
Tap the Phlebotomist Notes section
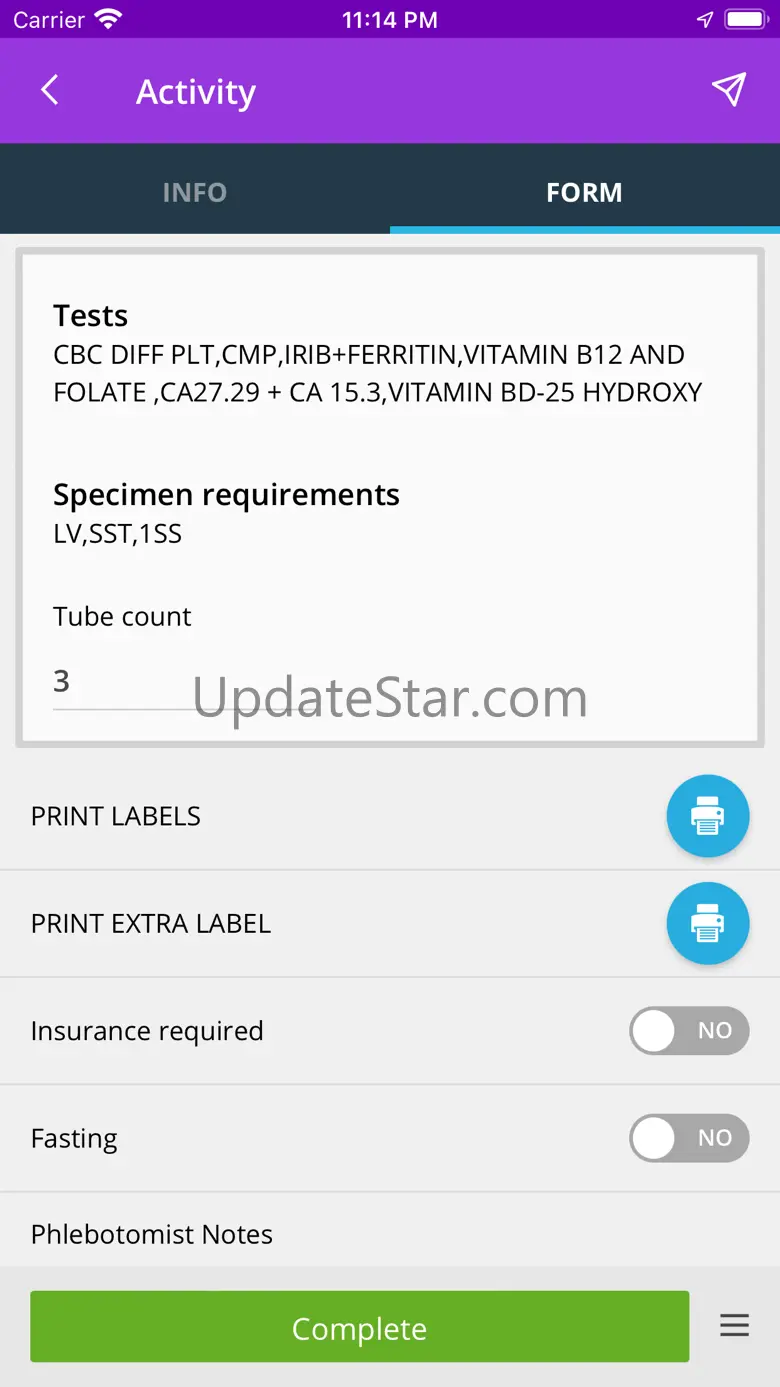click(152, 1234)
